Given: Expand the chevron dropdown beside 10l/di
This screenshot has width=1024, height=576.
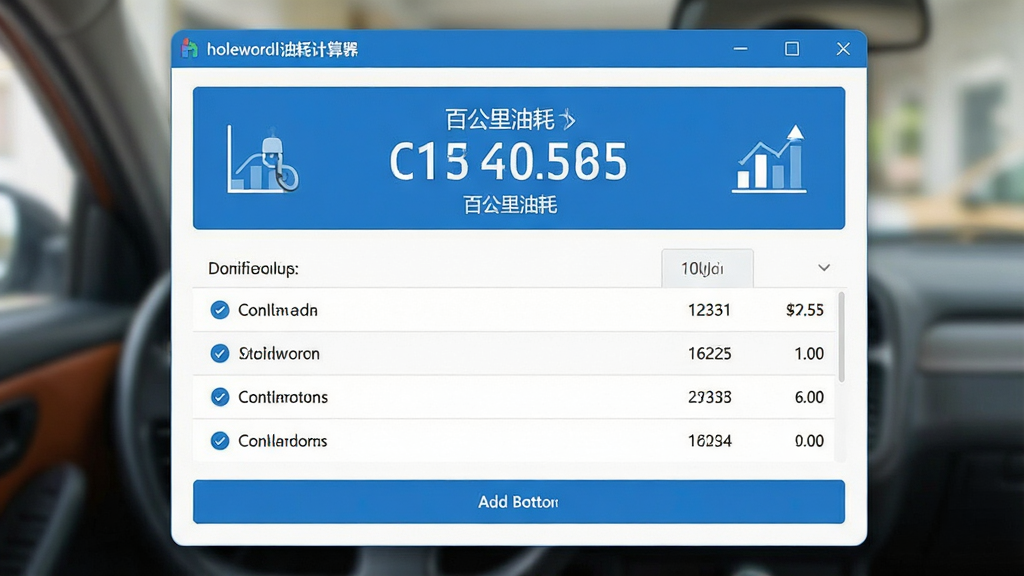Looking at the screenshot, I should coord(824,268).
